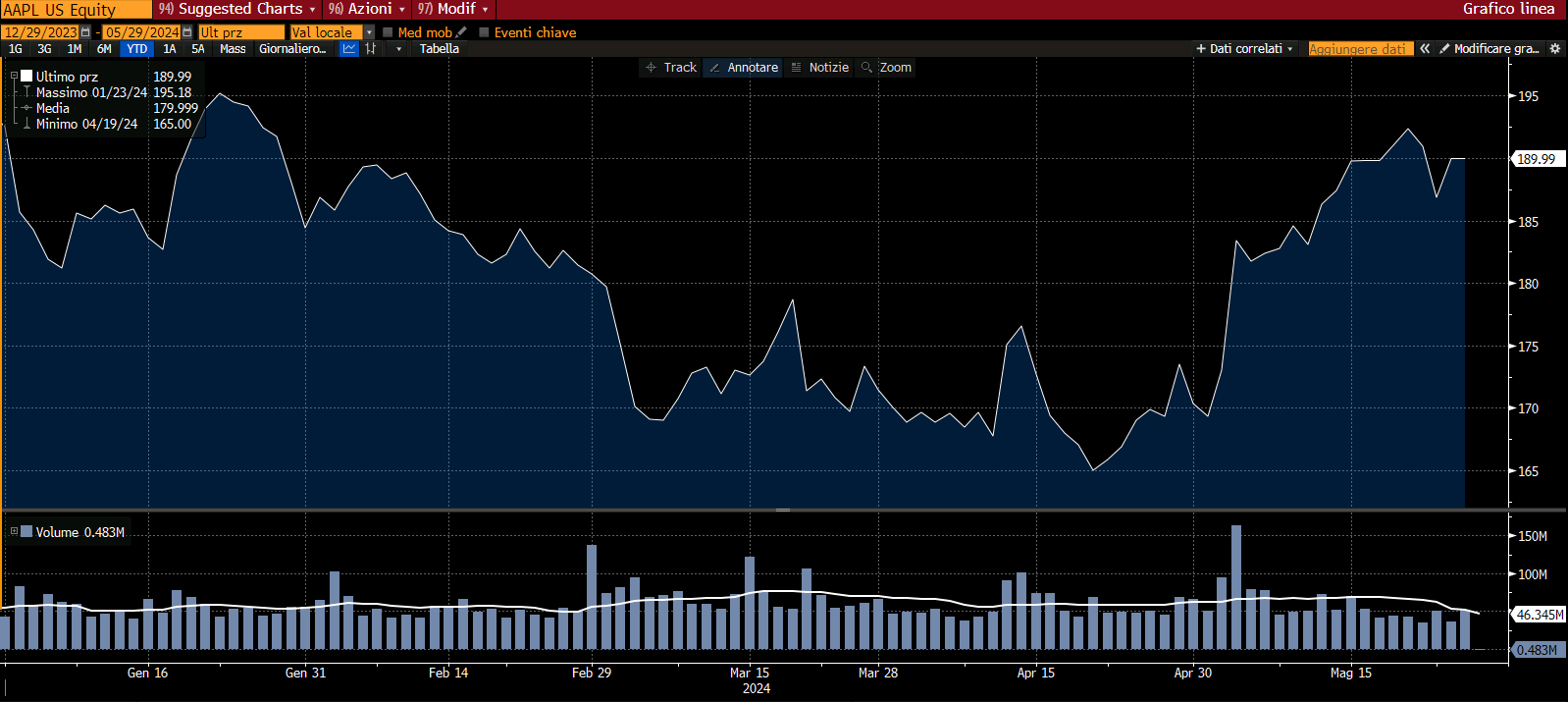
Task: Click the Ult prz field
Action: (241, 32)
